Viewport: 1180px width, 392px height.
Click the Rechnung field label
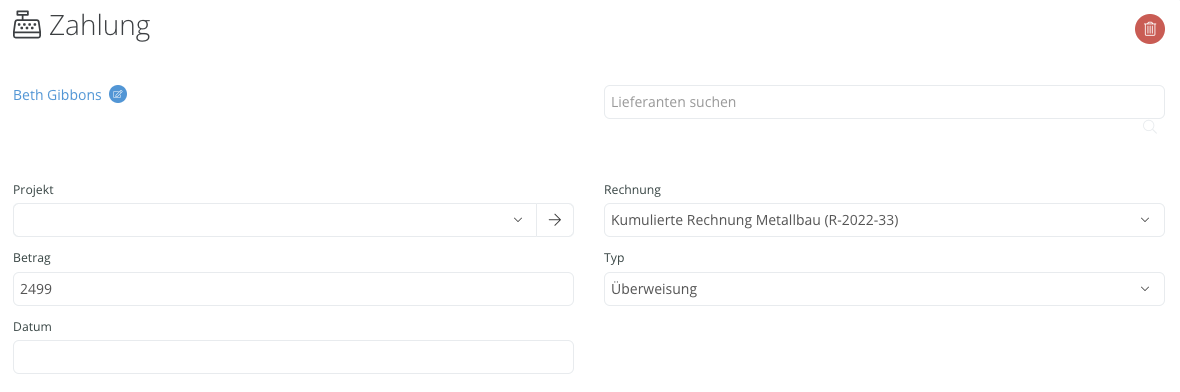pos(632,190)
